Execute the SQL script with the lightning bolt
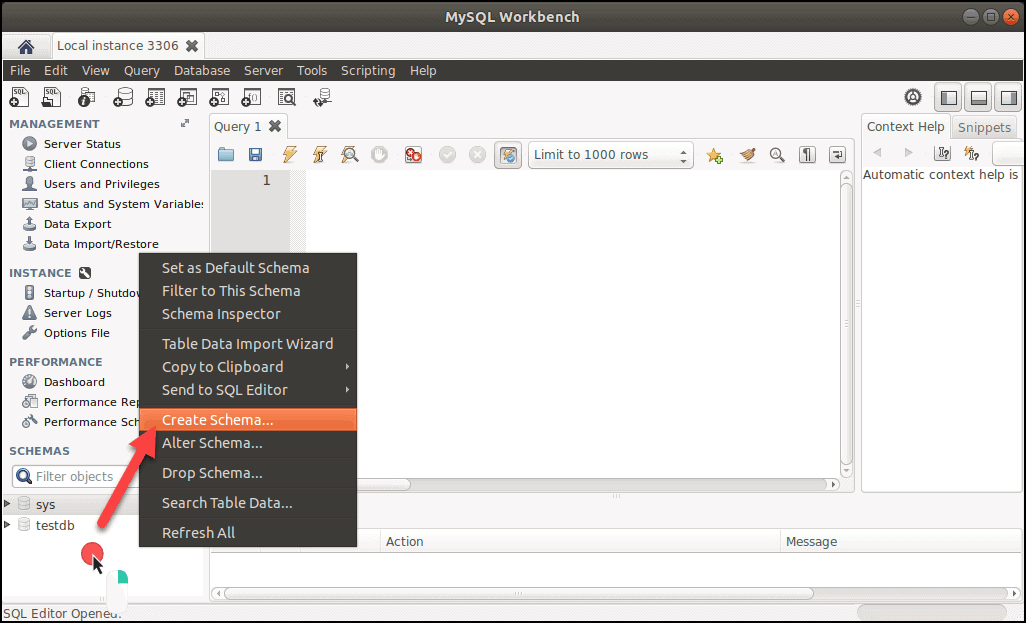This screenshot has width=1026, height=623. (x=290, y=155)
